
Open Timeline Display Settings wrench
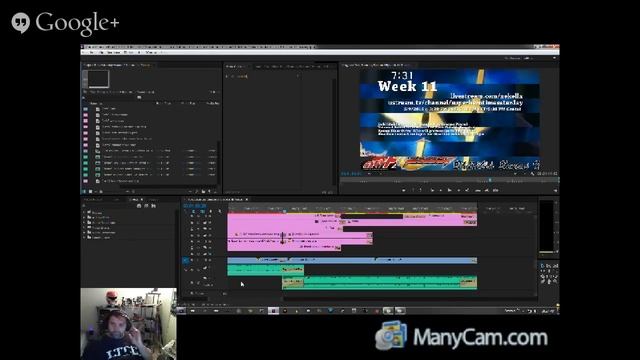[x=220, y=211]
